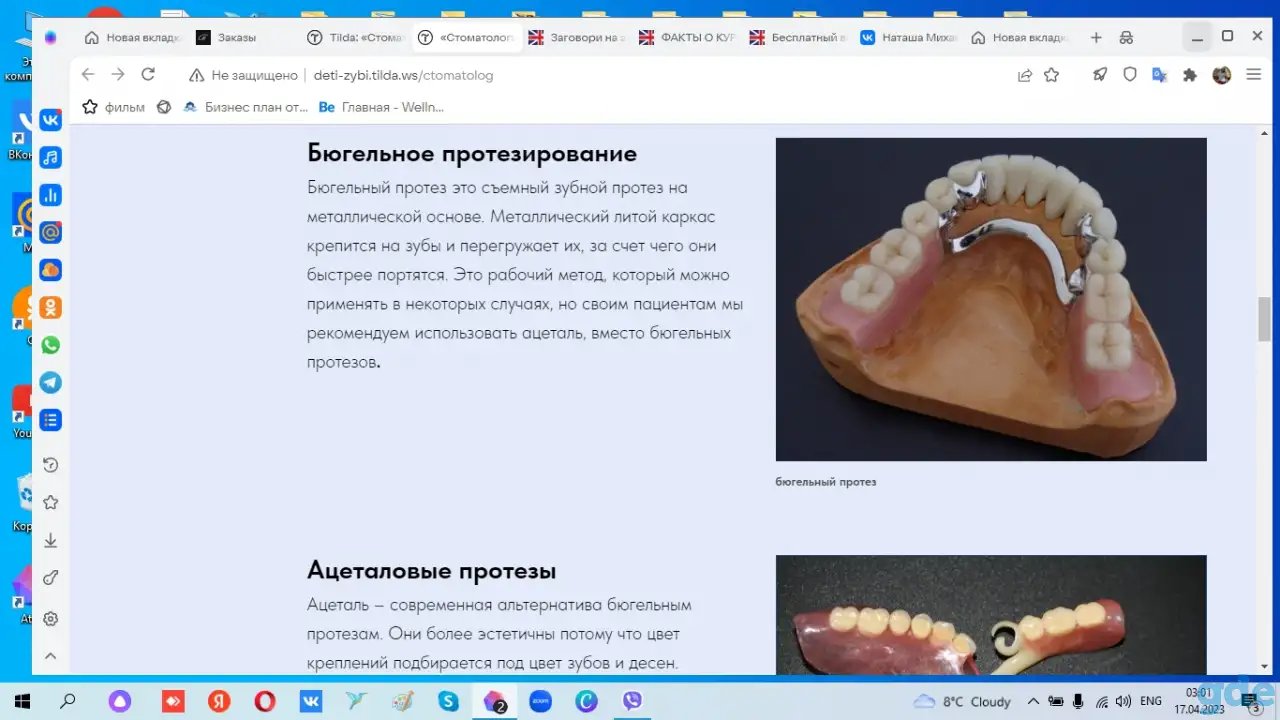Open browsing history in the sidebar

pos(50,465)
